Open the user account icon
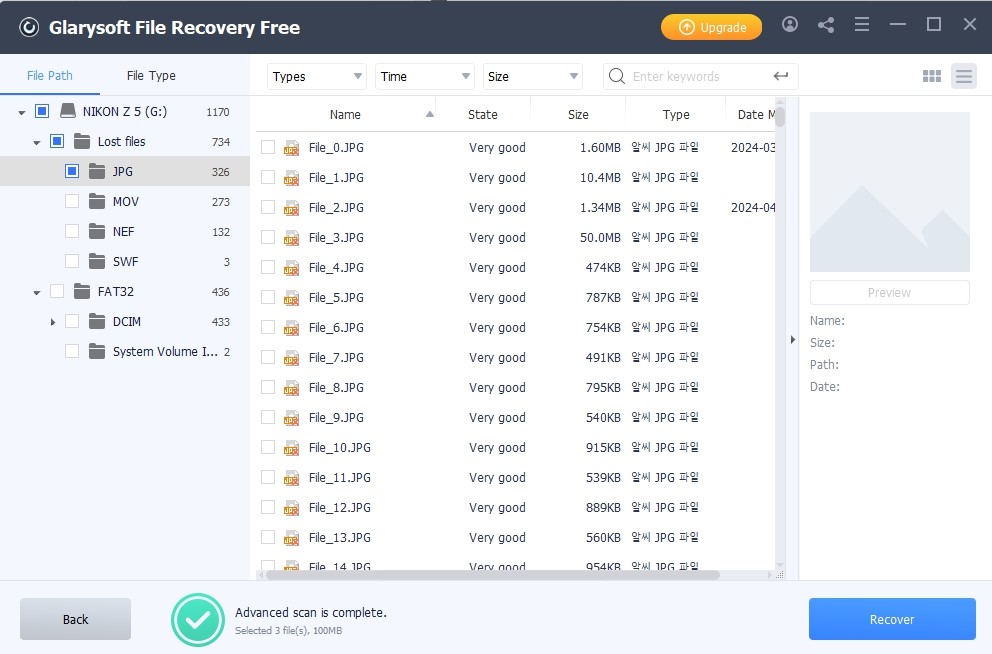Viewport: 992px width, 654px height. pyautogui.click(x=790, y=25)
